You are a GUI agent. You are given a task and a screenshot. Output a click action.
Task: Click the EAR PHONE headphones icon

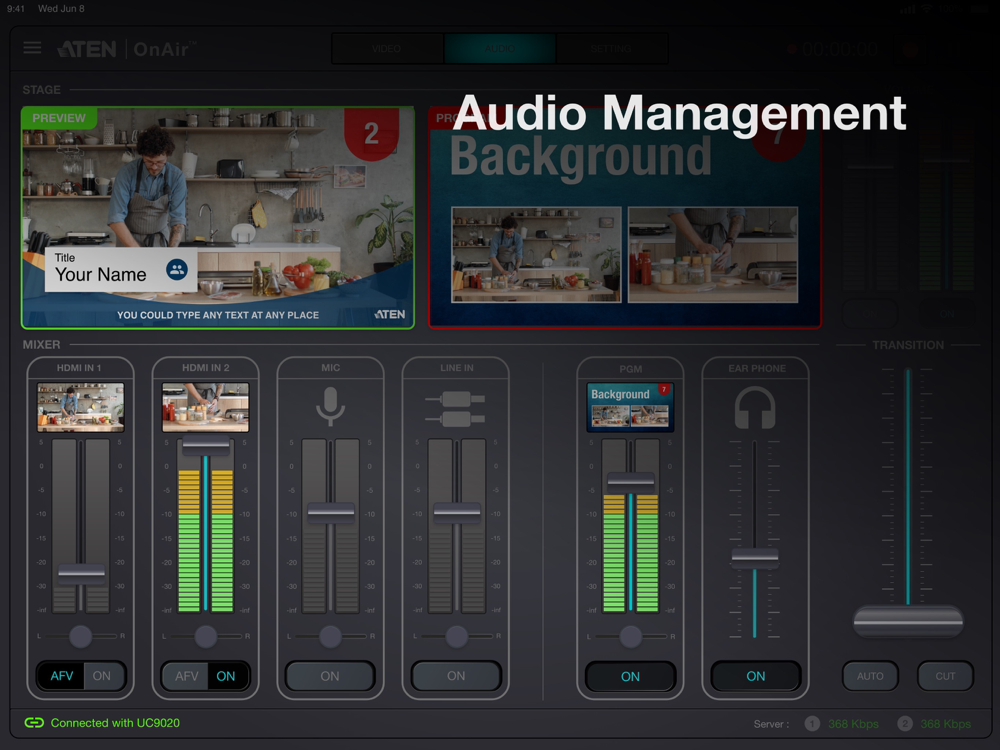755,409
